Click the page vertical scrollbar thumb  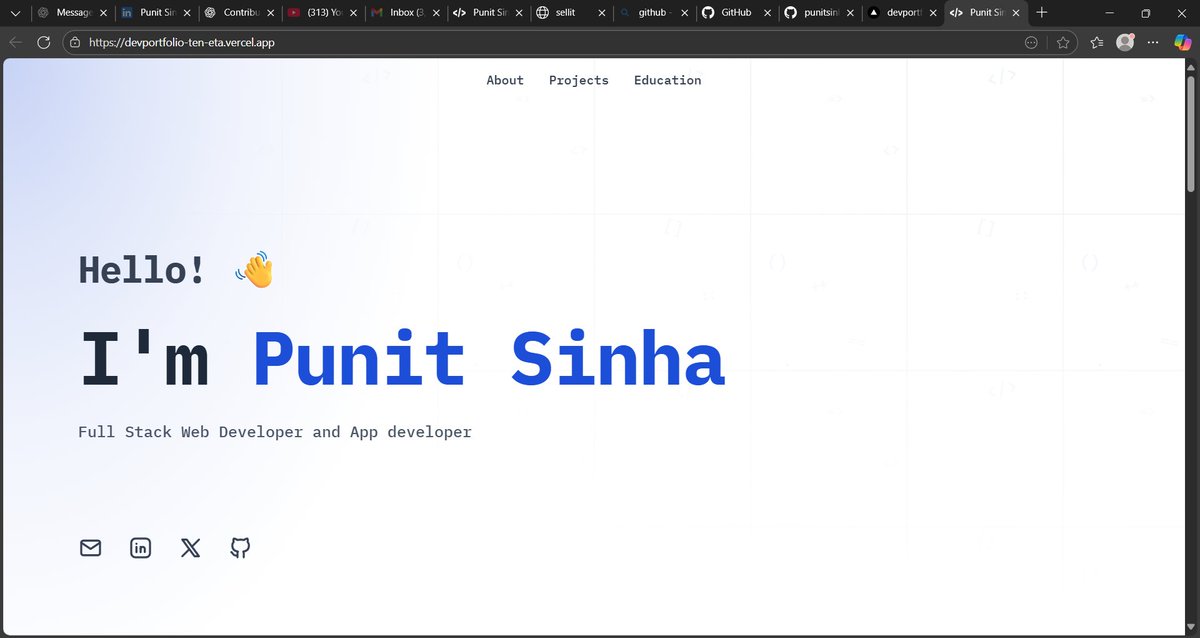tap(1190, 133)
